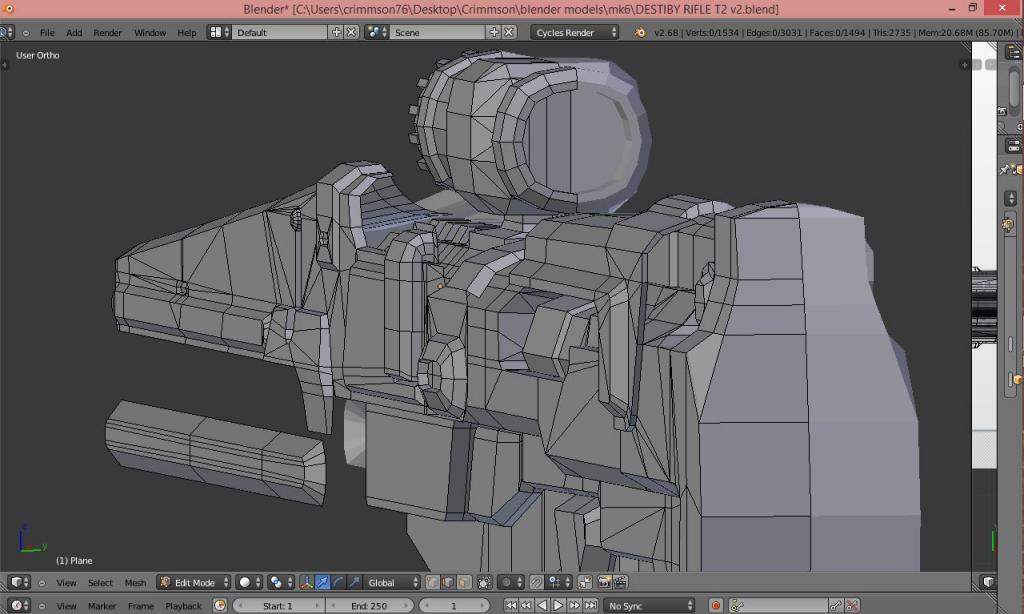
Task: Open the pivot point dropdown
Action: click(281, 583)
